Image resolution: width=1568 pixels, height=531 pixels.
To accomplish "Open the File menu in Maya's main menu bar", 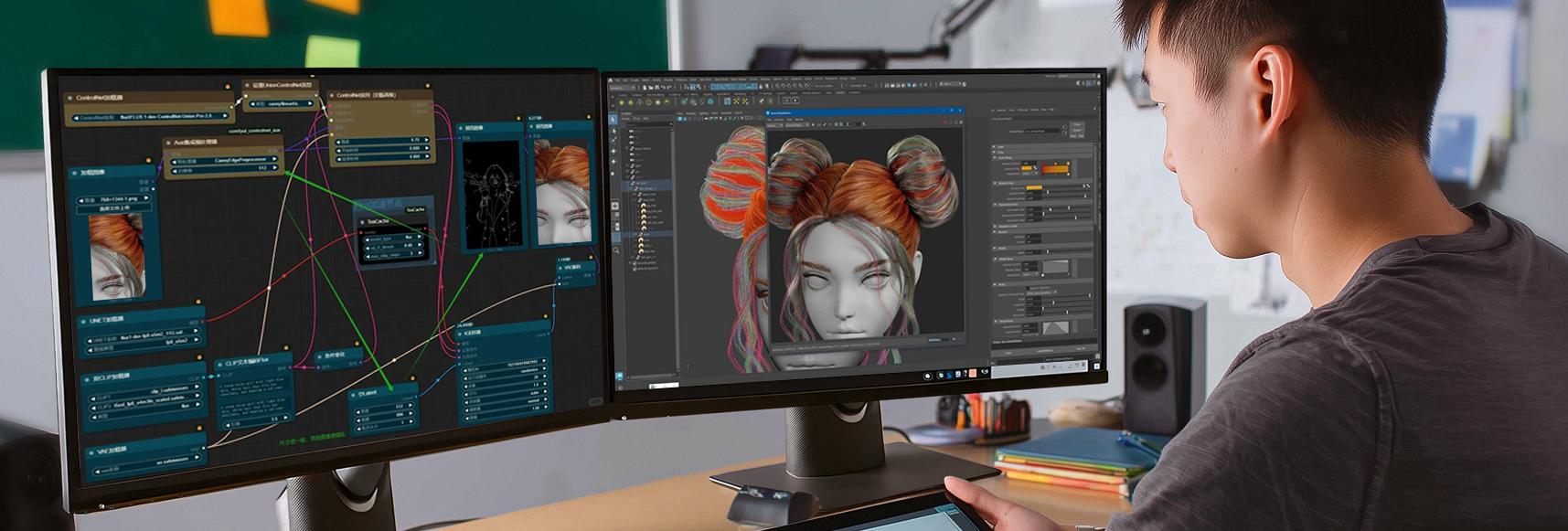I will click(615, 80).
